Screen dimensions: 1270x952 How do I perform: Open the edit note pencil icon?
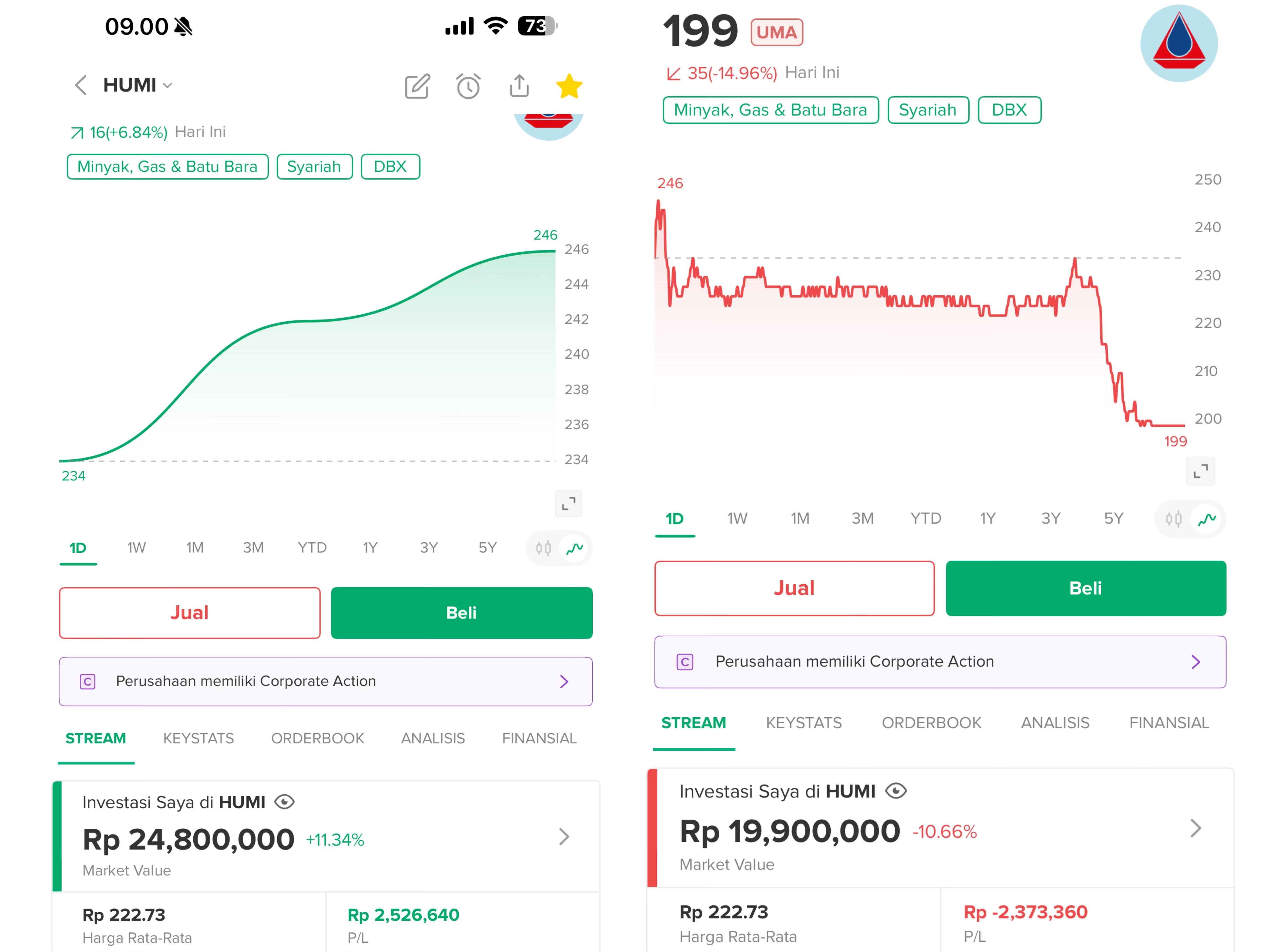[x=417, y=87]
